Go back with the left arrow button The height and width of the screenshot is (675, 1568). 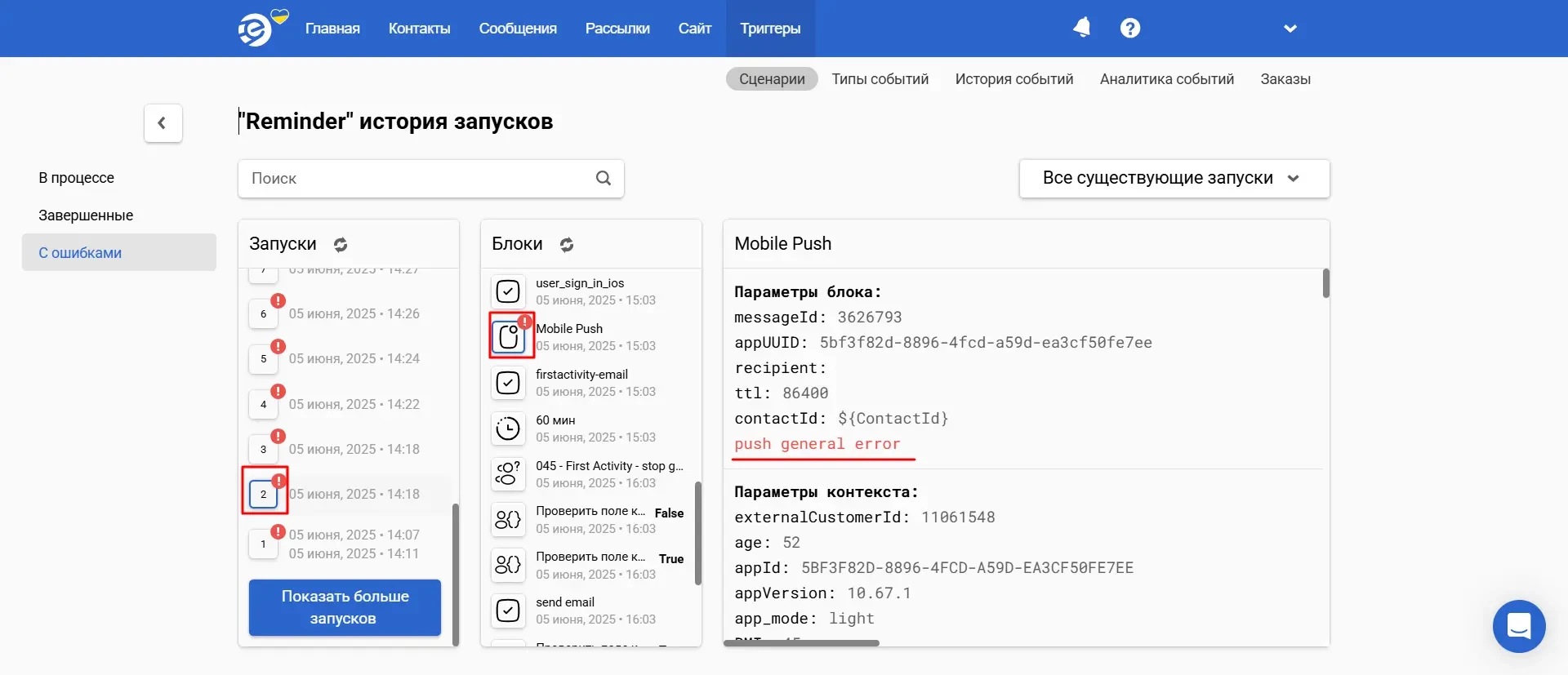click(163, 123)
